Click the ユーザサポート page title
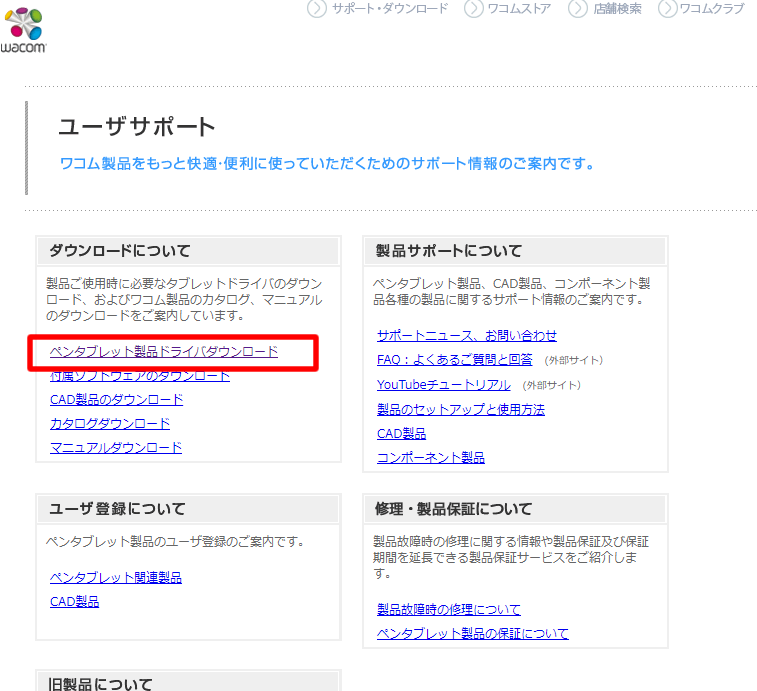The image size is (757, 691). tap(137, 127)
